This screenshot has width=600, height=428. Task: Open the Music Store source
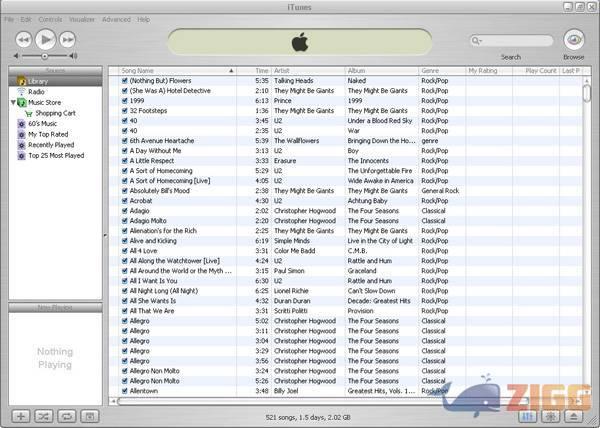coord(44,103)
